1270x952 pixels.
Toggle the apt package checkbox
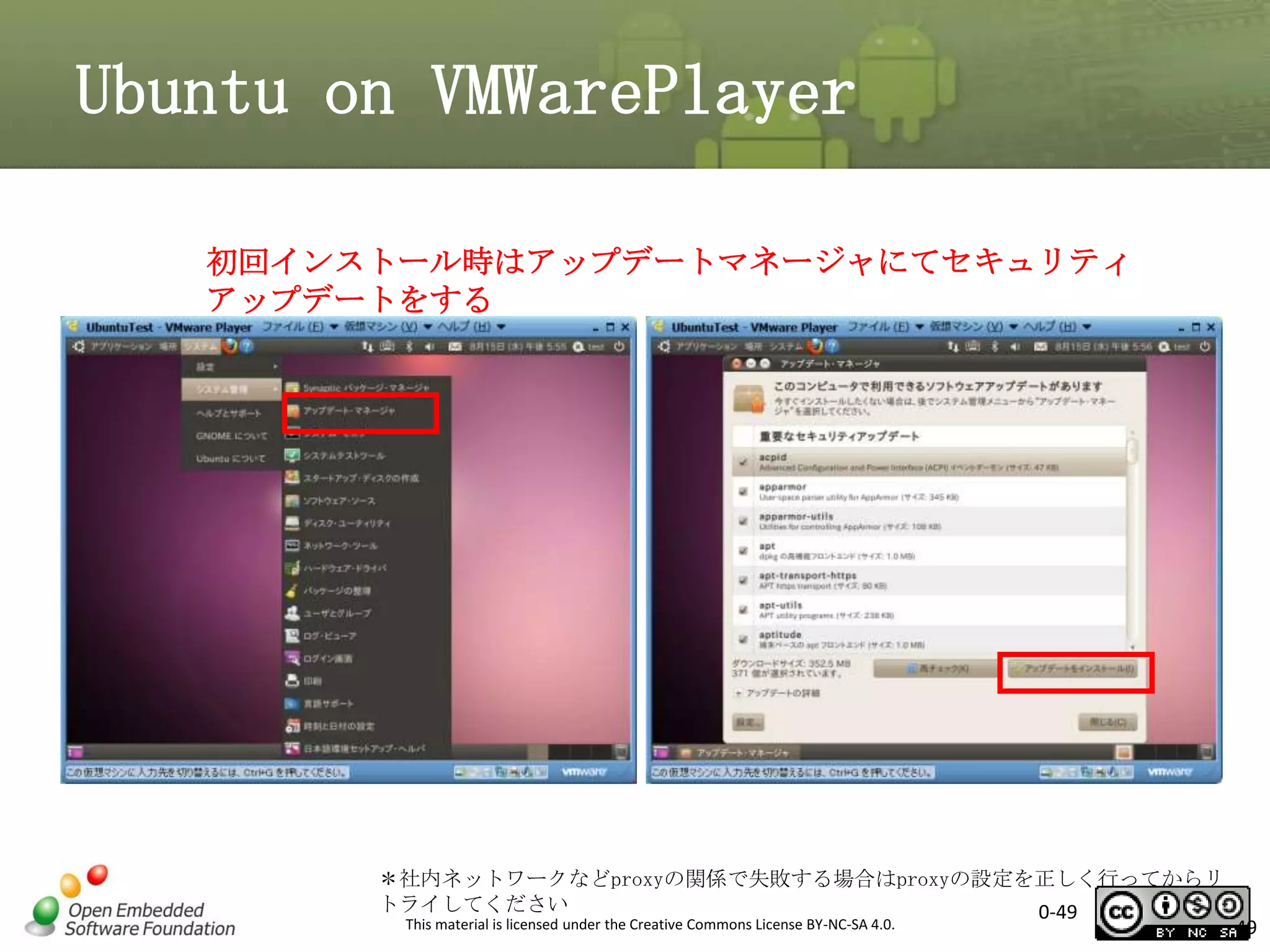(743, 550)
